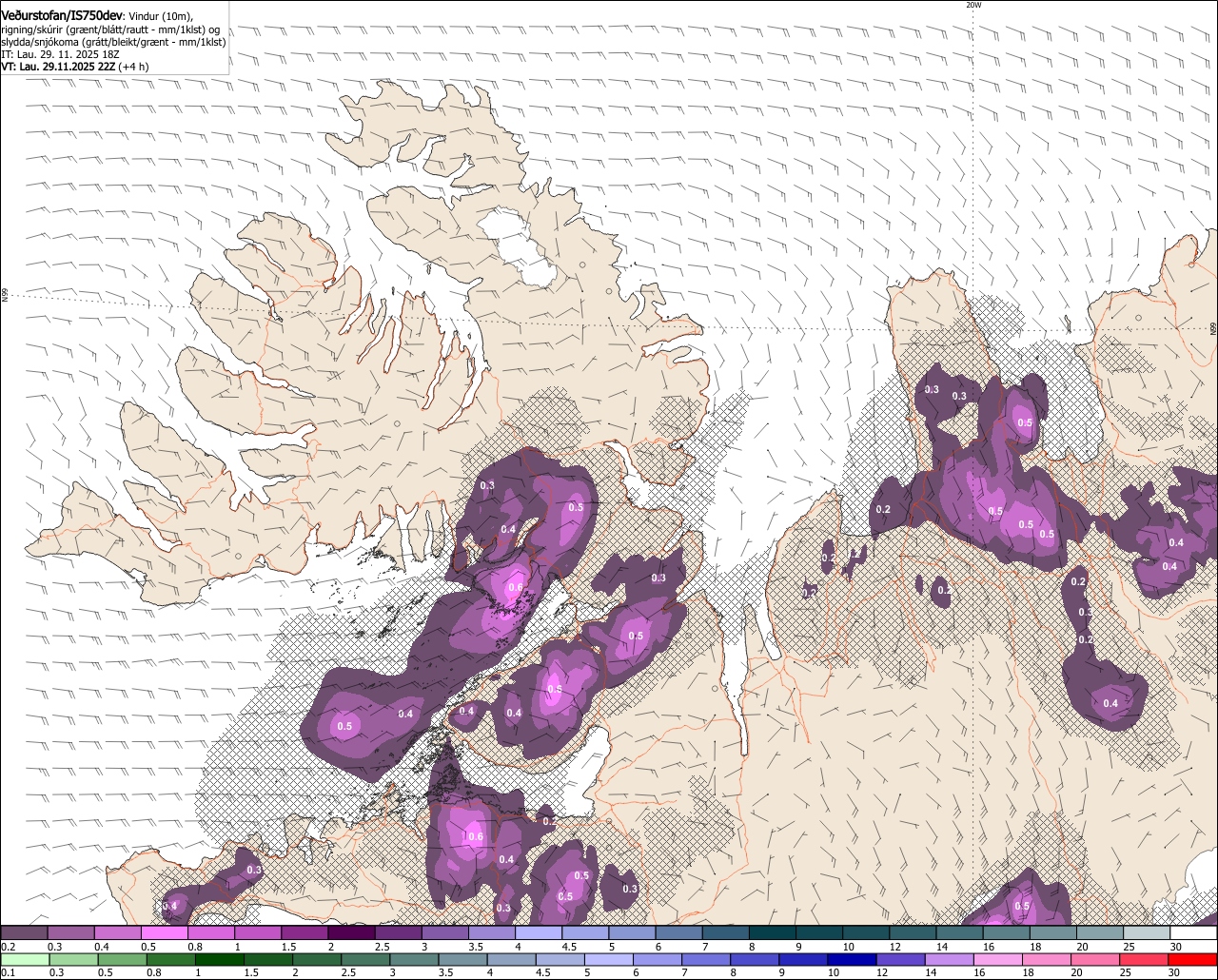The image size is (1218, 980).
Task: Pick the darkest green swatch labeled 1
Action: (220, 958)
